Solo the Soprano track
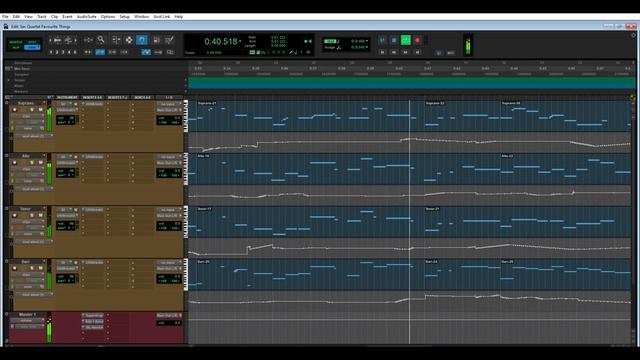The width and height of the screenshot is (640, 360). (x=32, y=109)
